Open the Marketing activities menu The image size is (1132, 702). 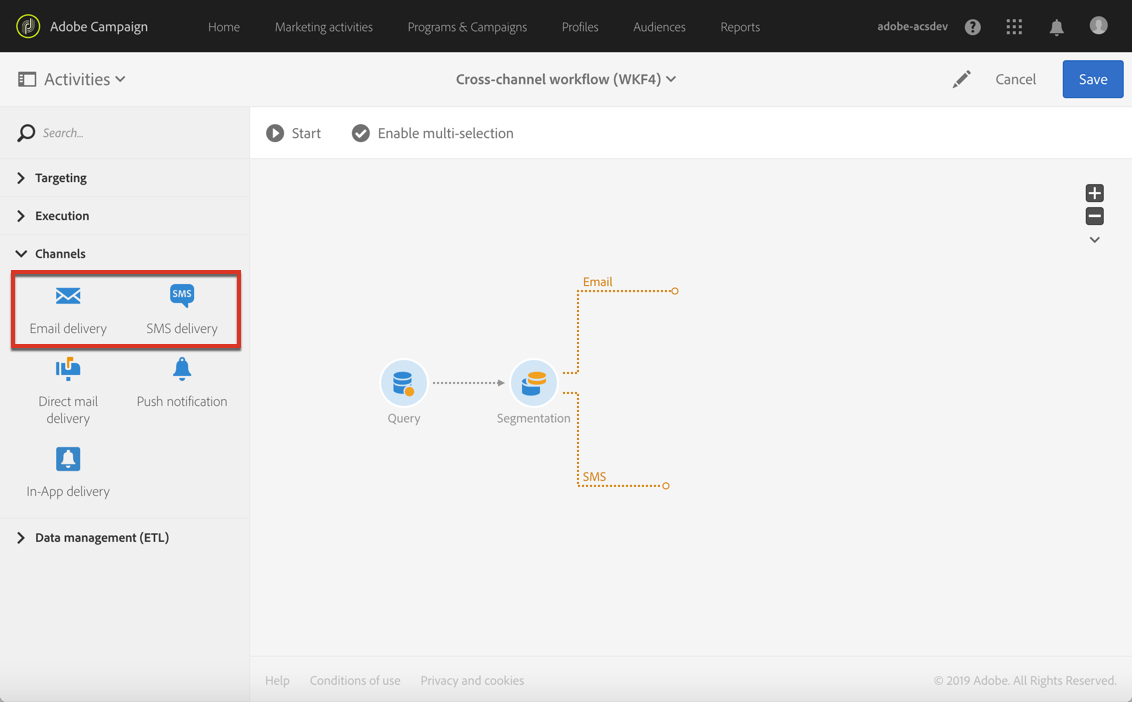[x=323, y=27]
